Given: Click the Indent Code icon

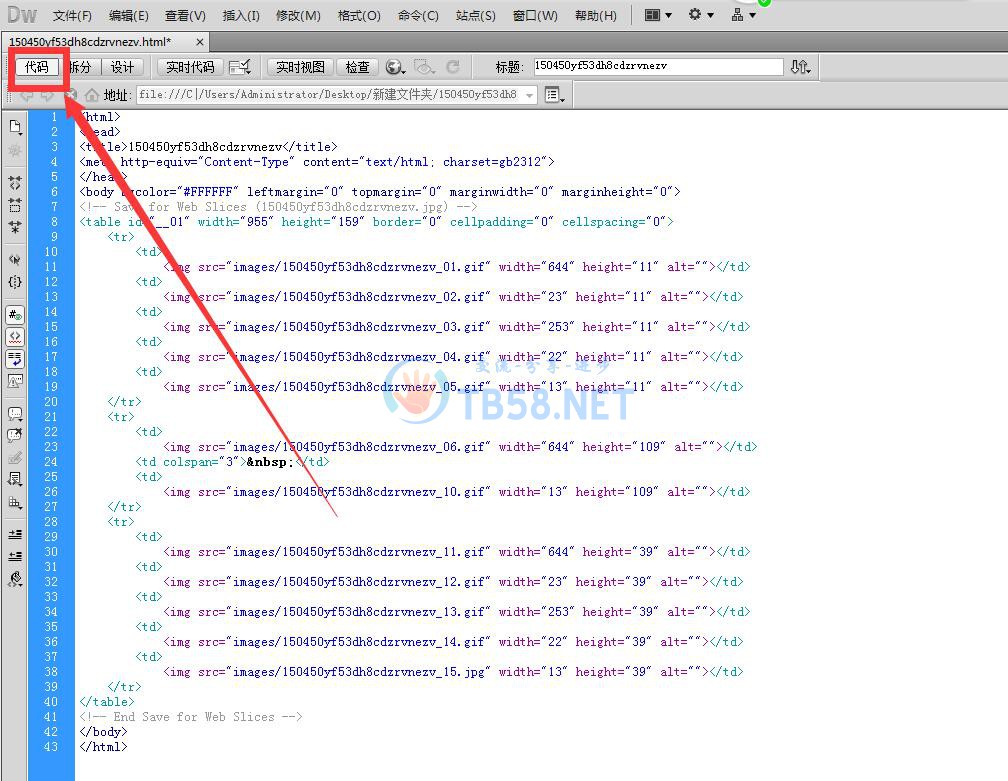Looking at the screenshot, I should click(15, 534).
